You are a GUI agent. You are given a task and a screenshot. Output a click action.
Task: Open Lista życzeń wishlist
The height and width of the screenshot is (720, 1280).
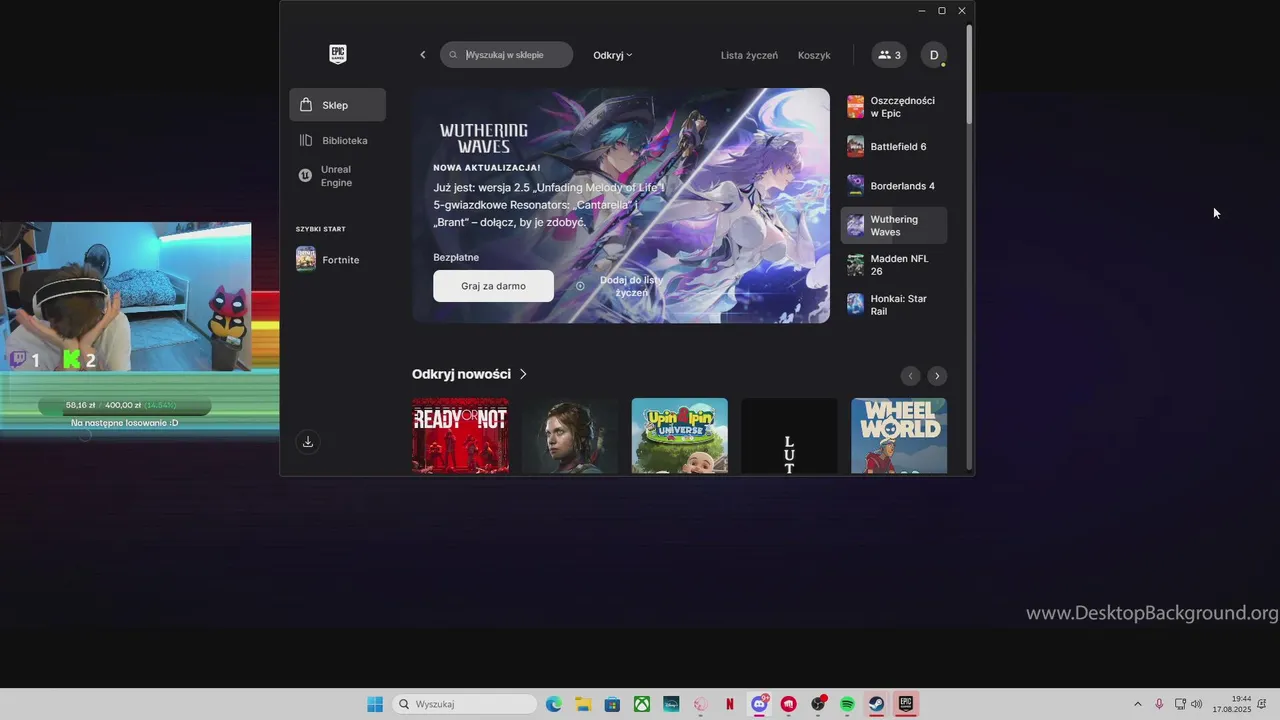point(749,55)
